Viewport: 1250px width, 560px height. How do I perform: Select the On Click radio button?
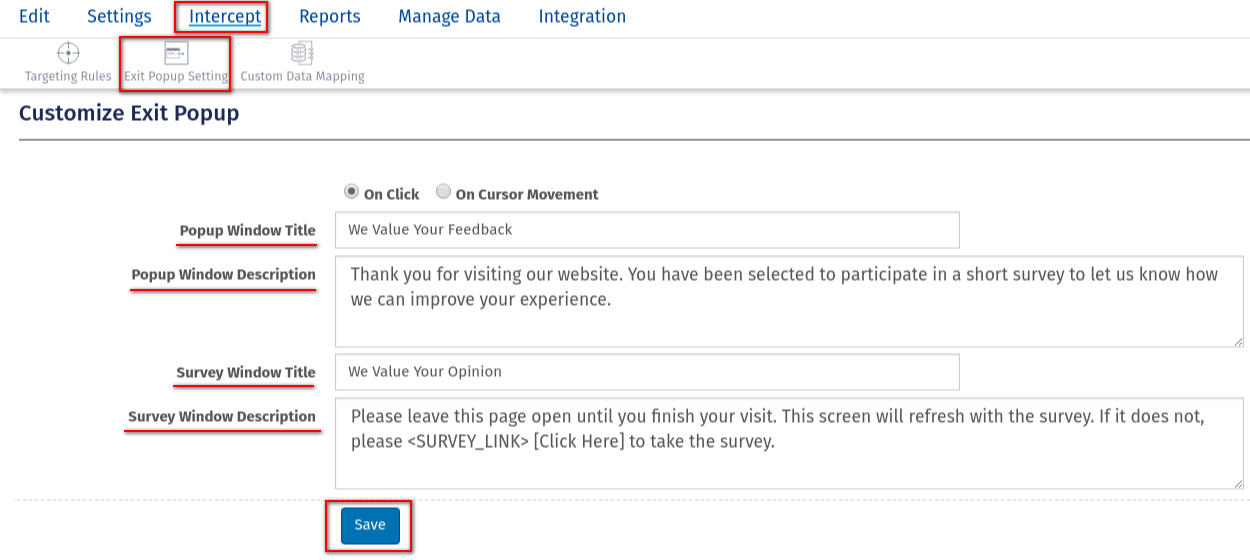(x=351, y=192)
